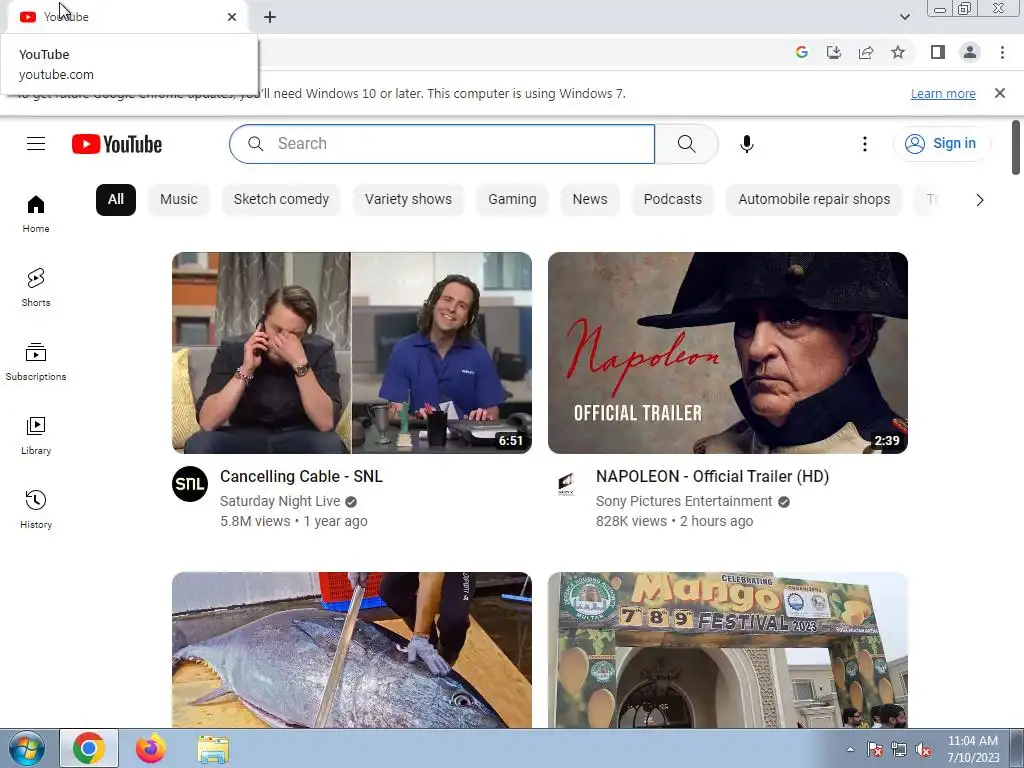The width and height of the screenshot is (1024, 768).
Task: Click the search magnifier button
Action: coord(686,144)
